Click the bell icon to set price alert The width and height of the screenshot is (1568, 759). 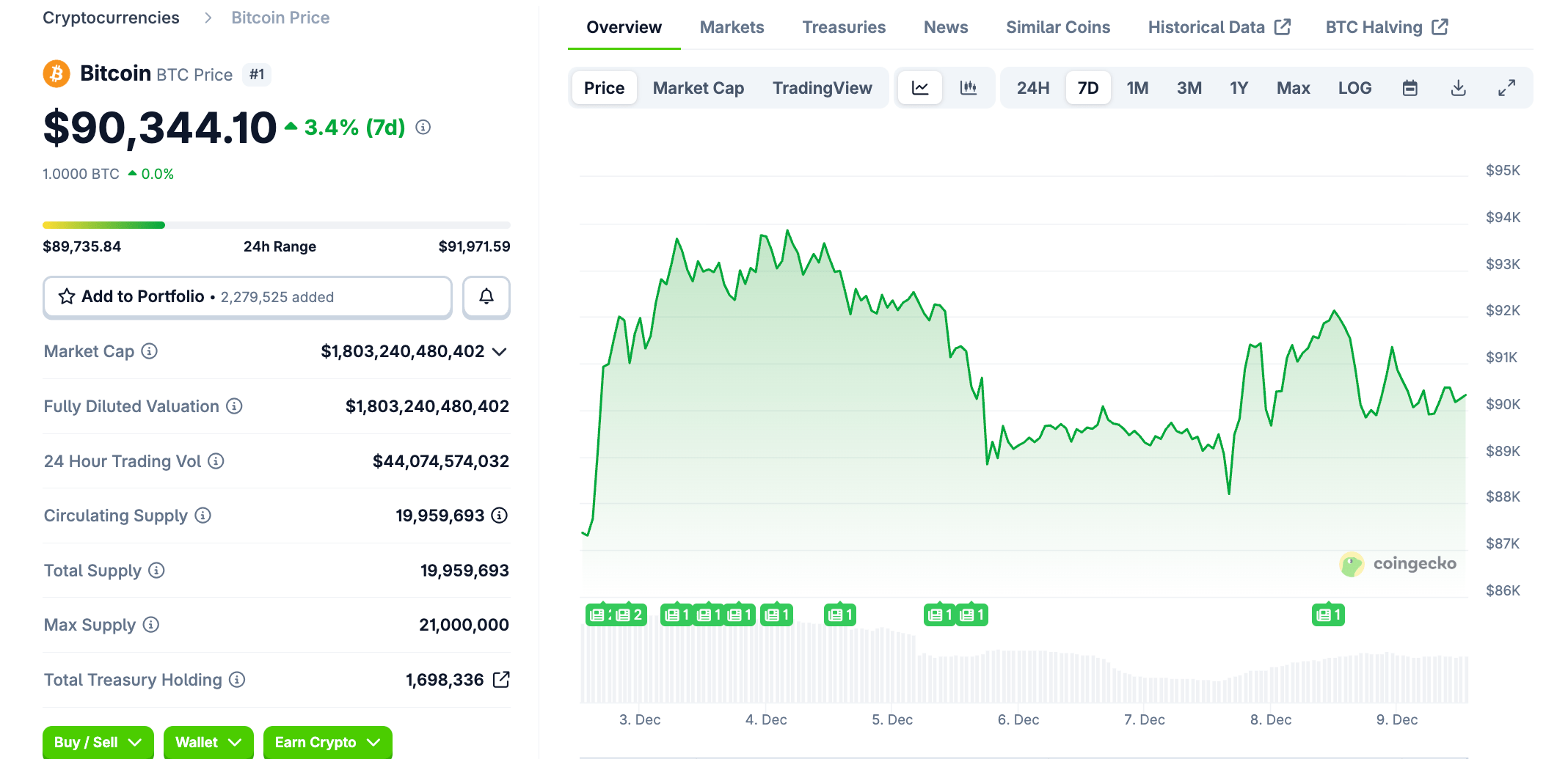tap(486, 297)
